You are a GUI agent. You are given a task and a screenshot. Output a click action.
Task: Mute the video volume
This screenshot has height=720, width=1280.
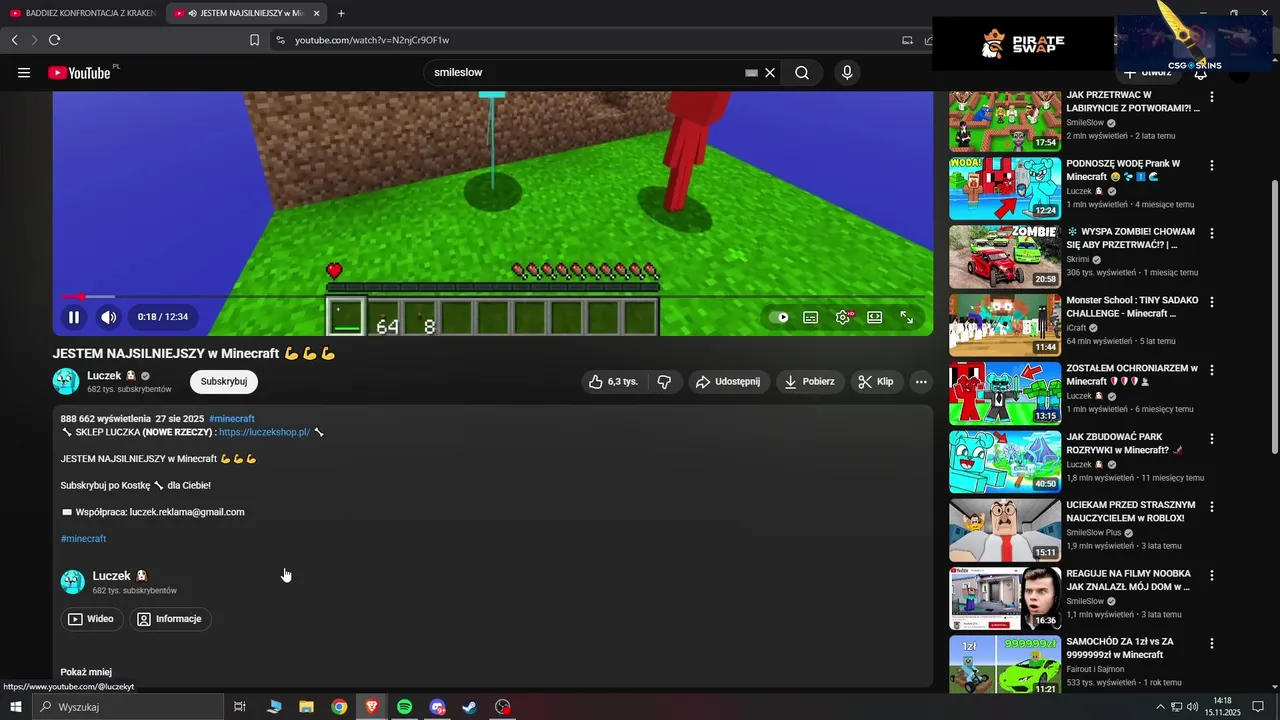pyautogui.click(x=109, y=317)
